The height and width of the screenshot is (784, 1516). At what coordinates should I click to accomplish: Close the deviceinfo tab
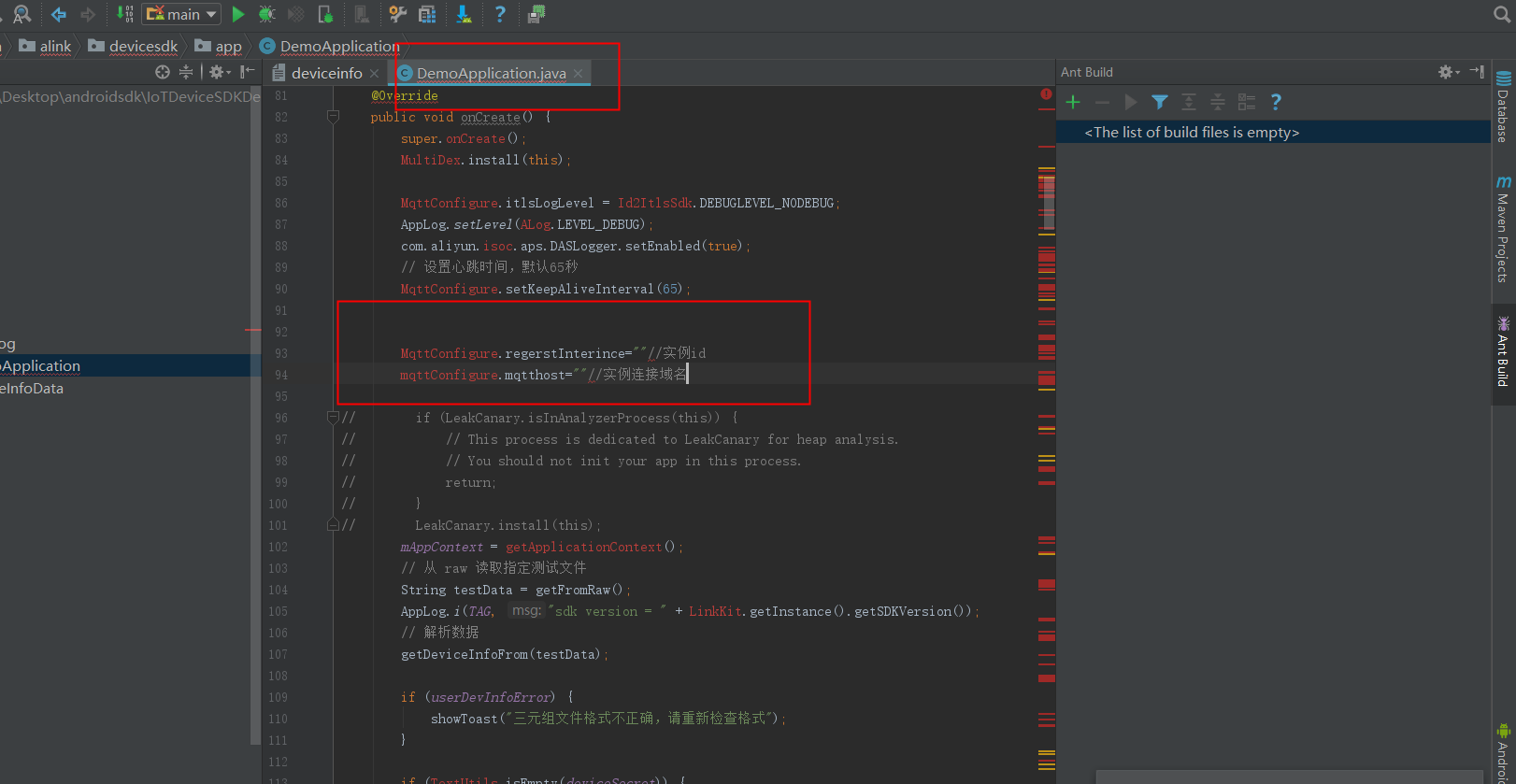pyautogui.click(x=374, y=73)
